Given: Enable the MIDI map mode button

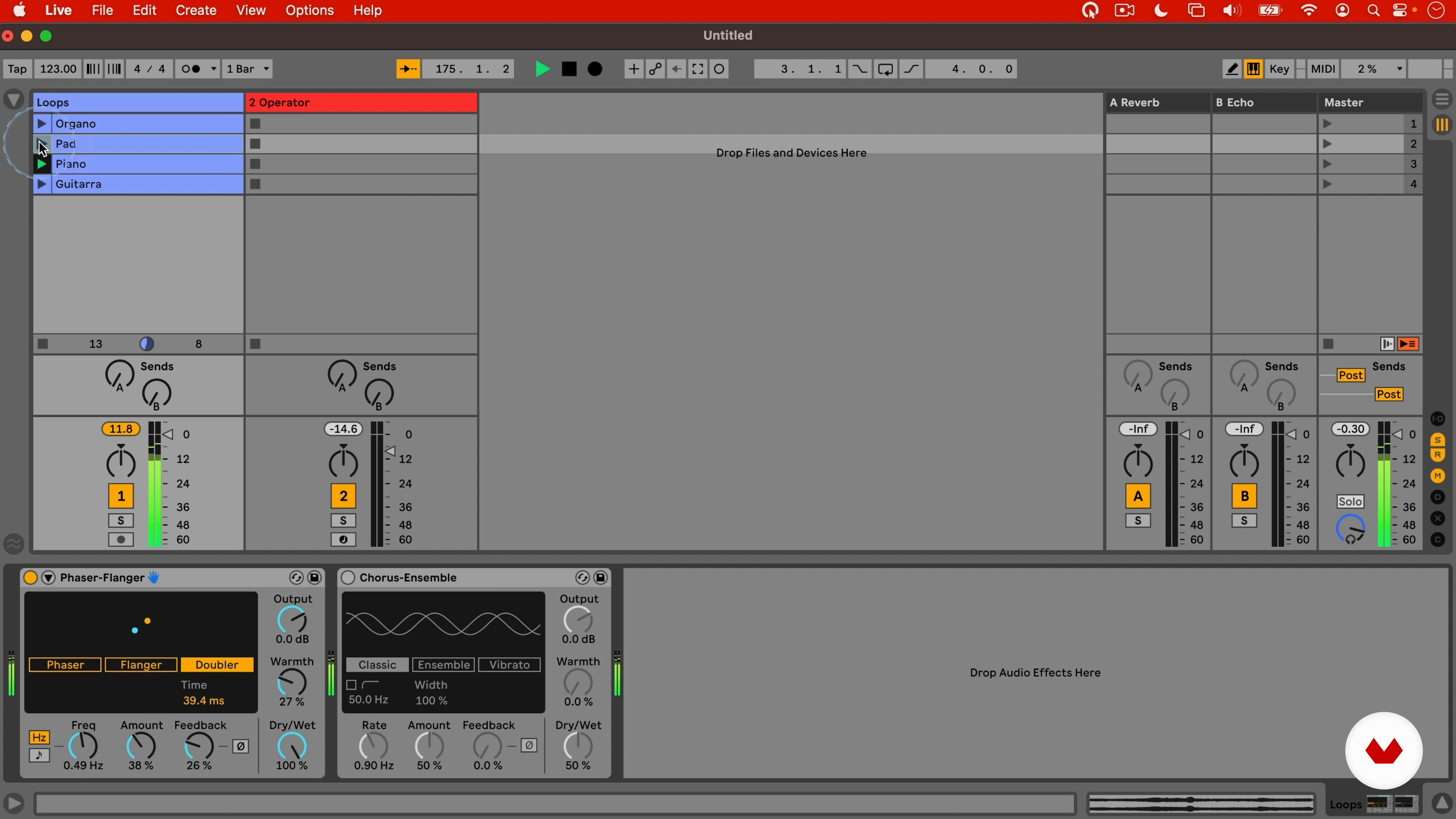Looking at the screenshot, I should (x=1323, y=69).
